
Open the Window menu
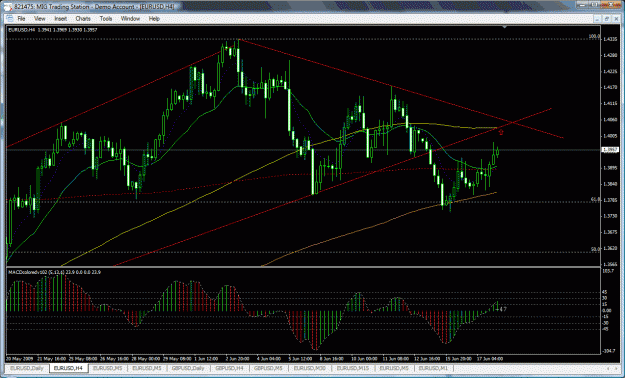pos(130,19)
